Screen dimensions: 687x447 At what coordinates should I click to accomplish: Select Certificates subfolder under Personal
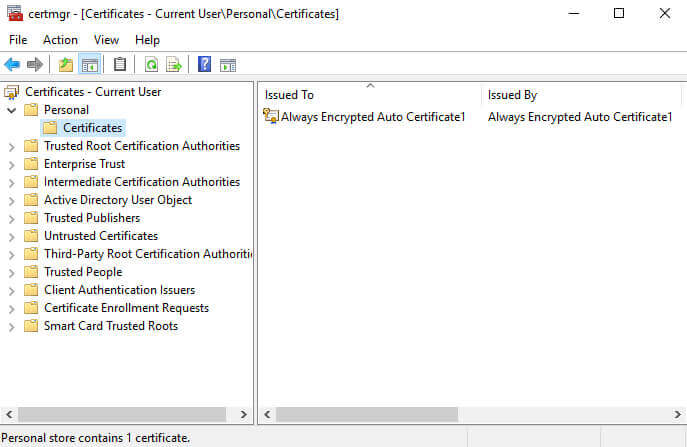pyautogui.click(x=92, y=128)
